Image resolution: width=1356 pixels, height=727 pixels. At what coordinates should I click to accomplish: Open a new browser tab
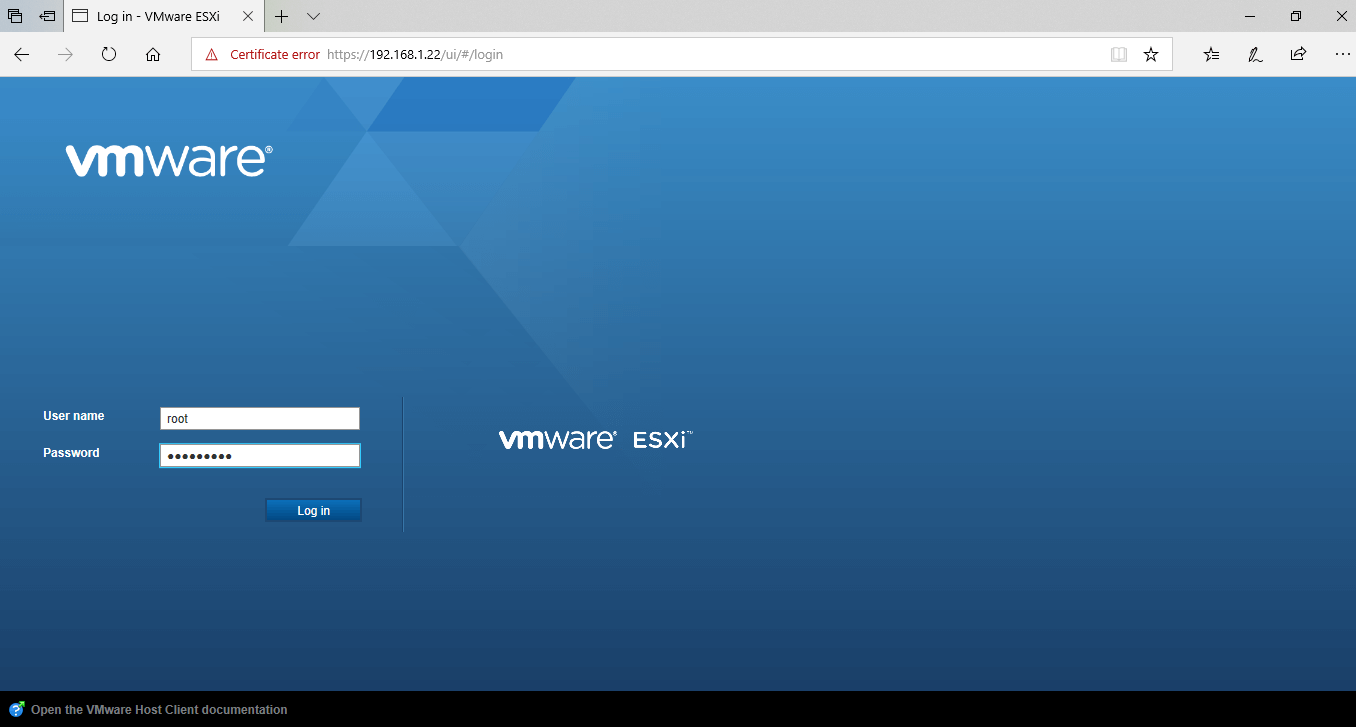point(281,16)
